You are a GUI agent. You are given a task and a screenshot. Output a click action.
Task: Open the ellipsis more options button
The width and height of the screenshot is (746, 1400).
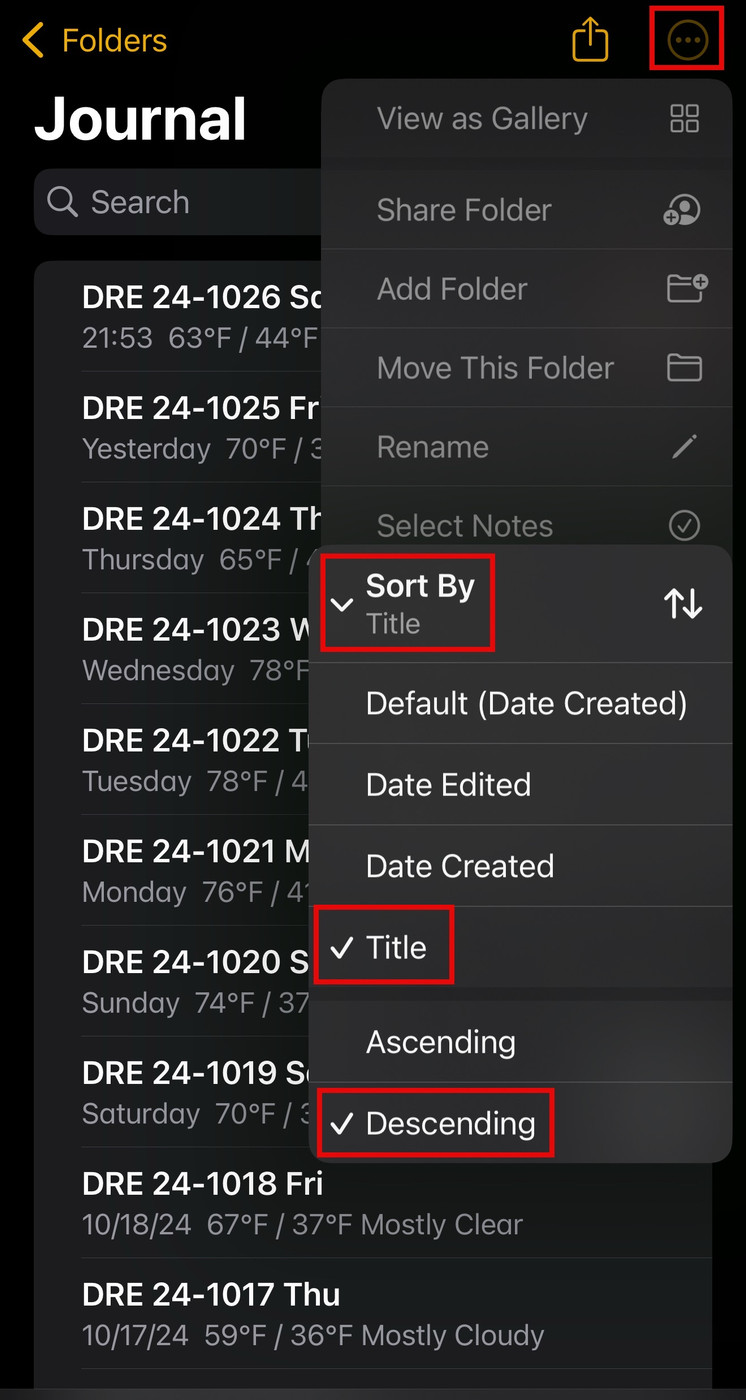[x=687, y=41]
